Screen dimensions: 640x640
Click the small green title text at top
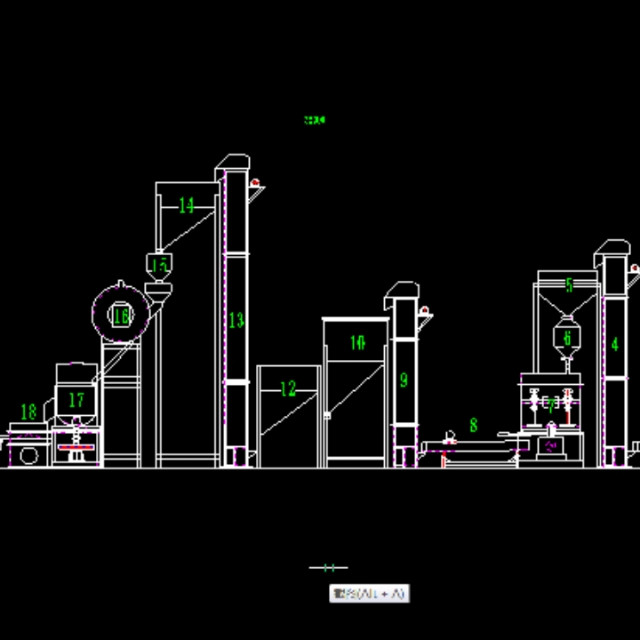(314, 120)
